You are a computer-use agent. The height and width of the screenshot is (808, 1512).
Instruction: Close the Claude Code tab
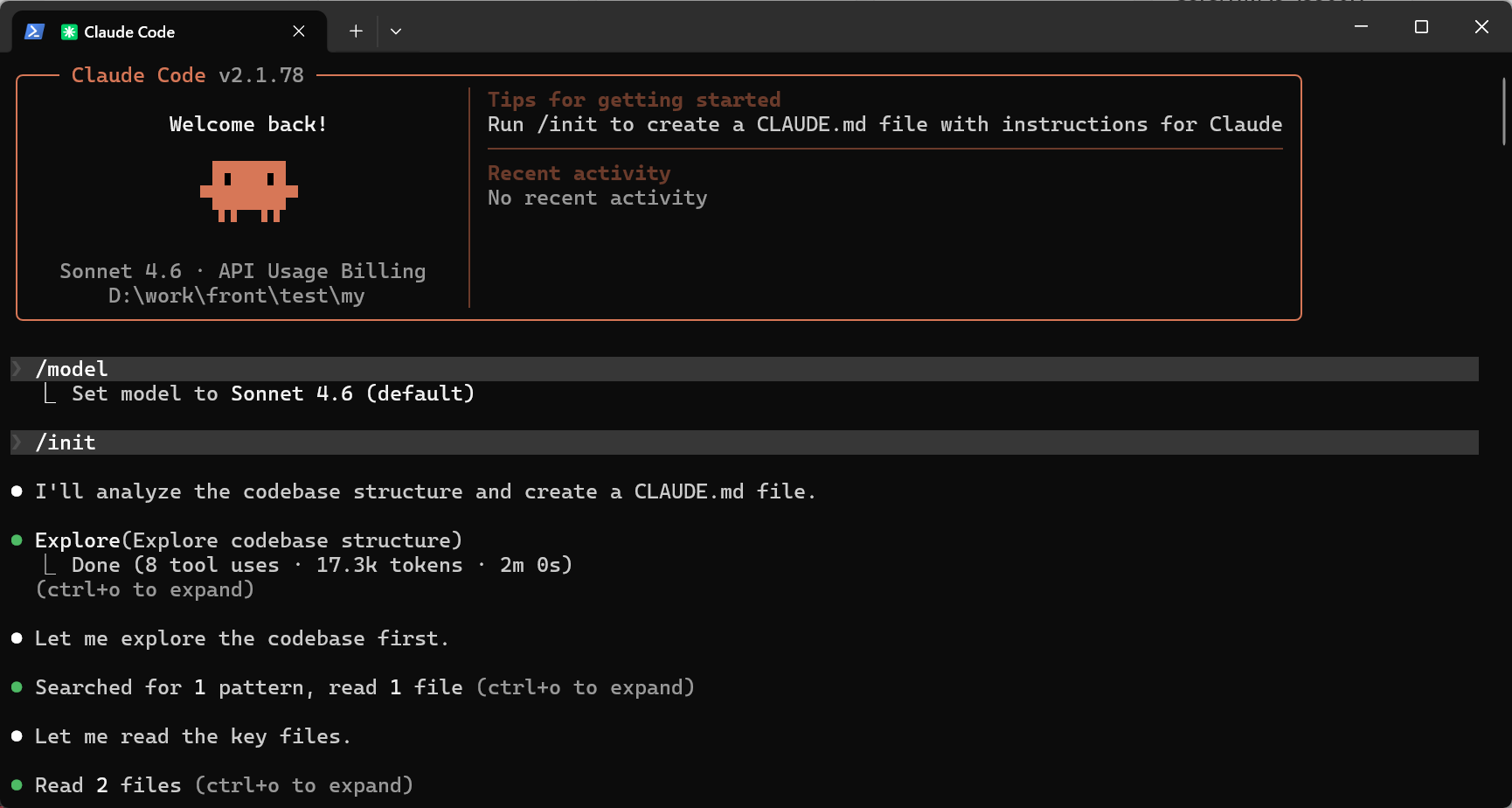coord(299,31)
